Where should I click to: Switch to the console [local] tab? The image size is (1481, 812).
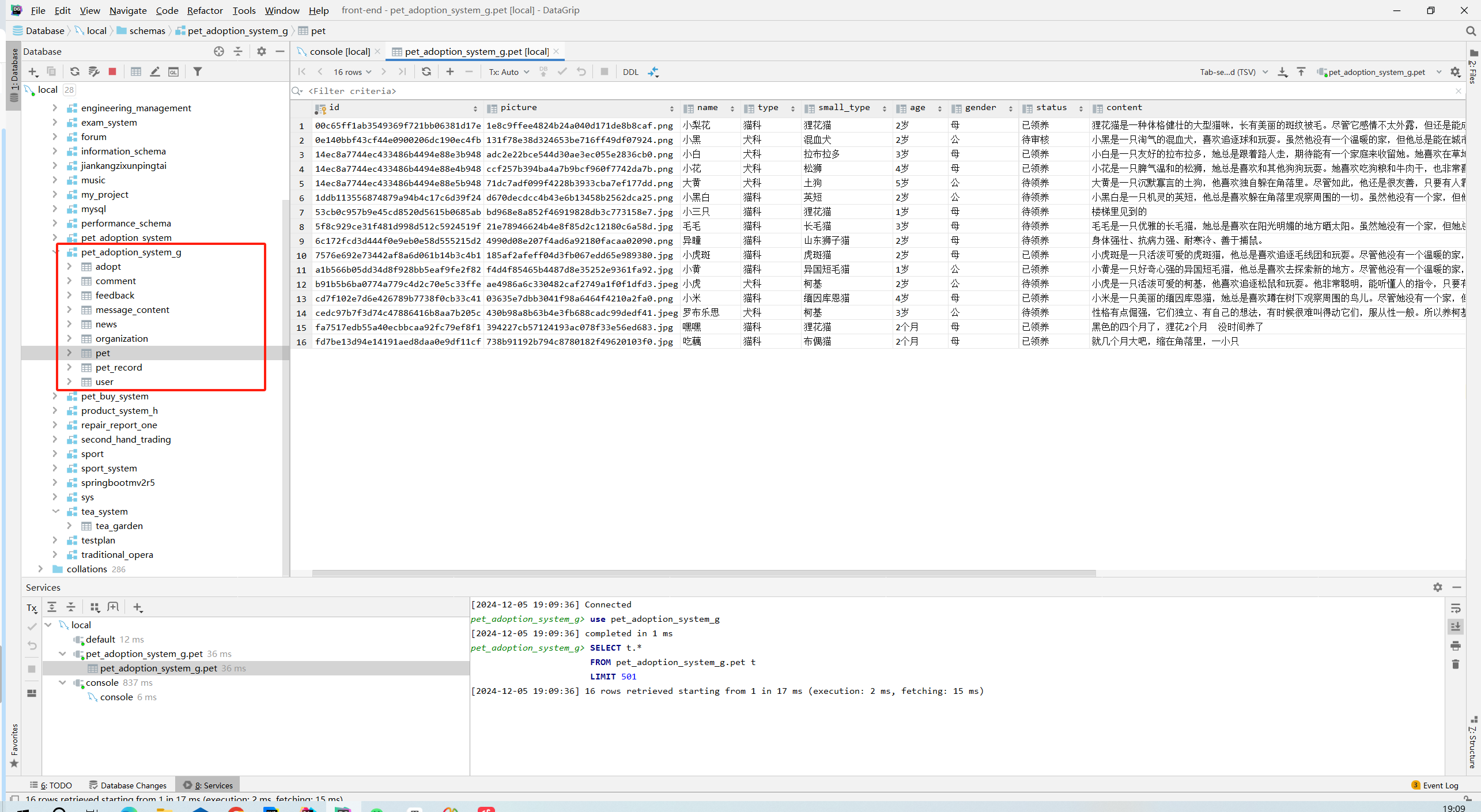point(339,51)
